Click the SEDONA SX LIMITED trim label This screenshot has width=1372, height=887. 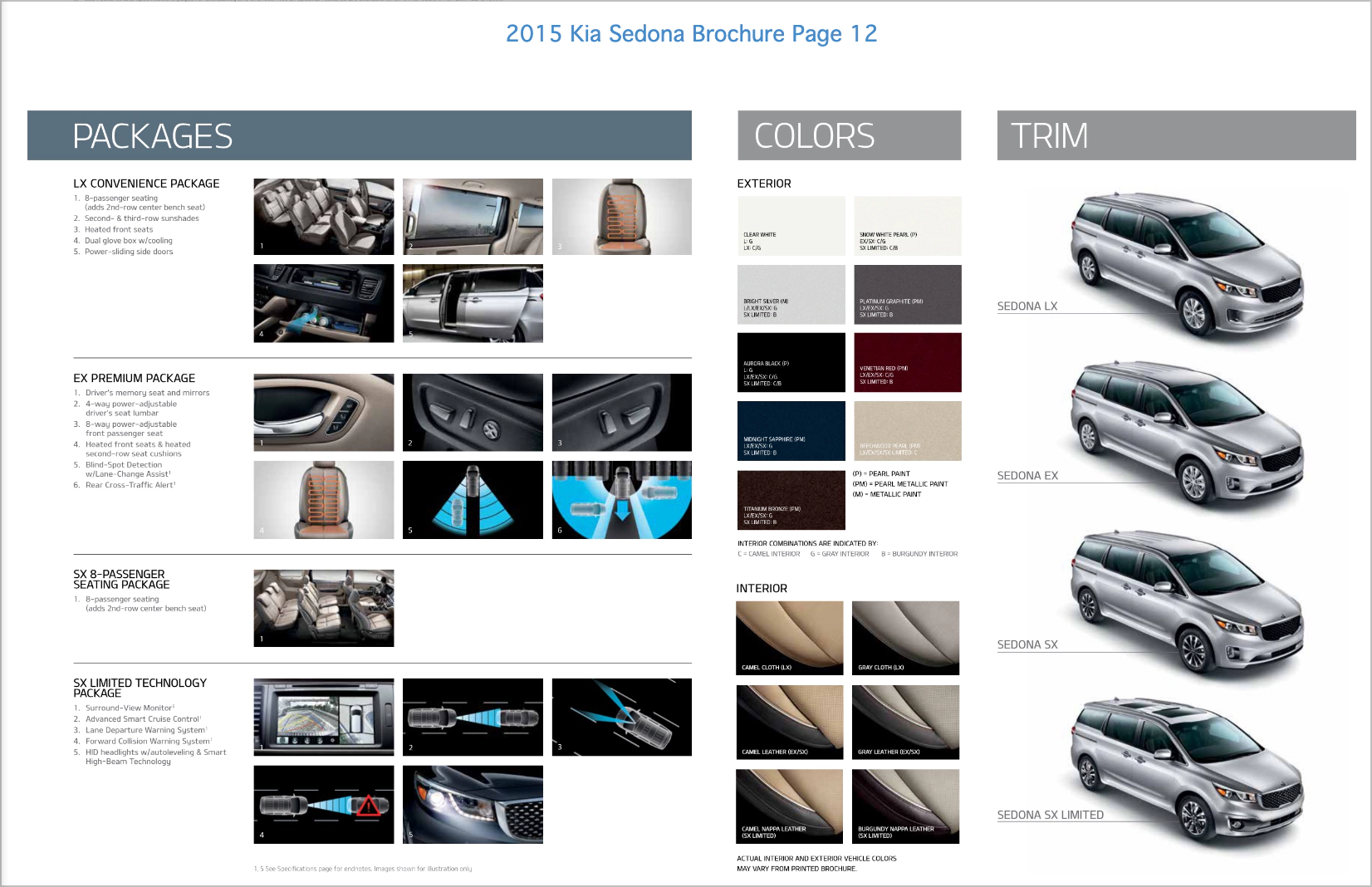pyautogui.click(x=1051, y=815)
